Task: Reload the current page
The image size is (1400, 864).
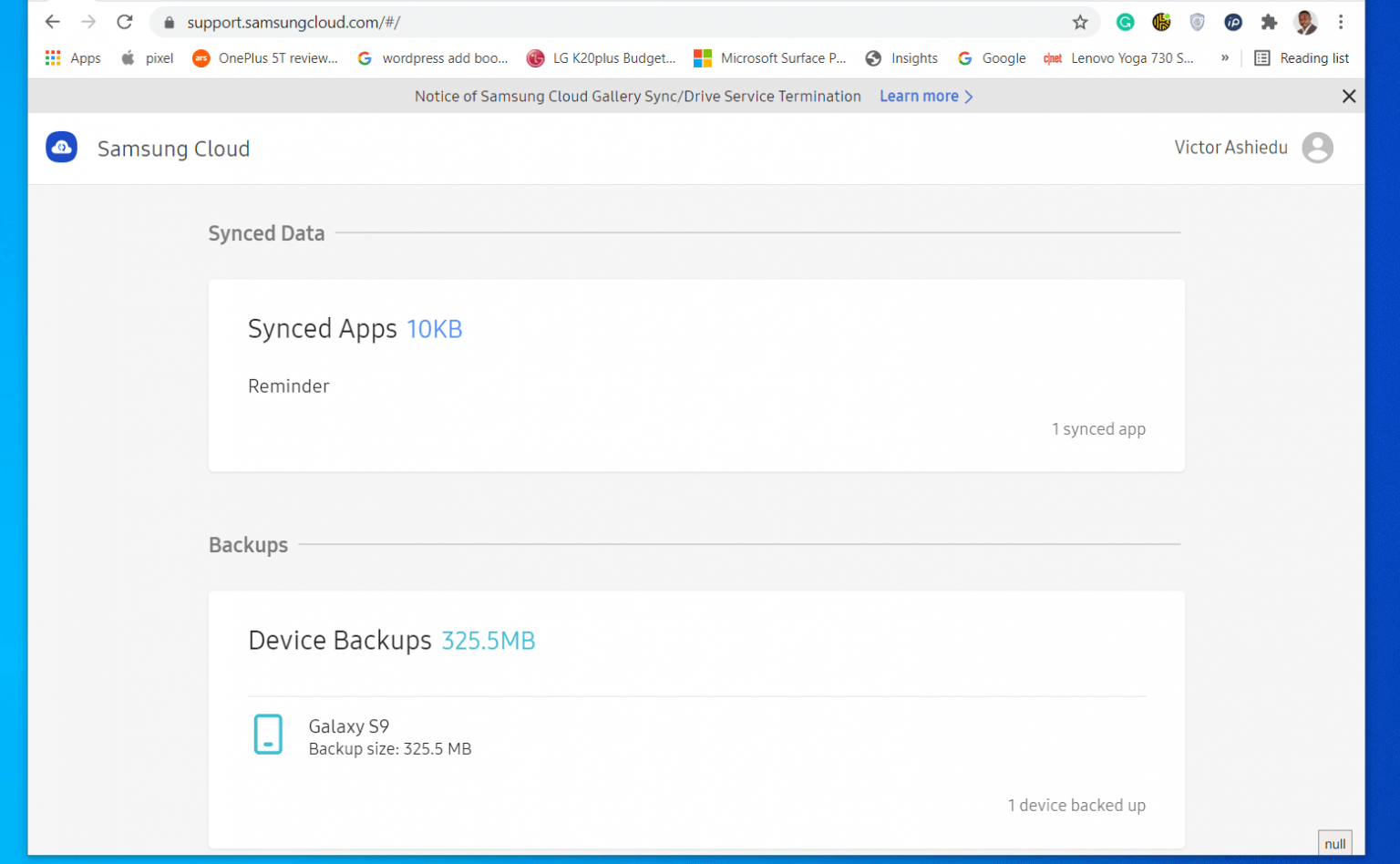Action: 125,22
